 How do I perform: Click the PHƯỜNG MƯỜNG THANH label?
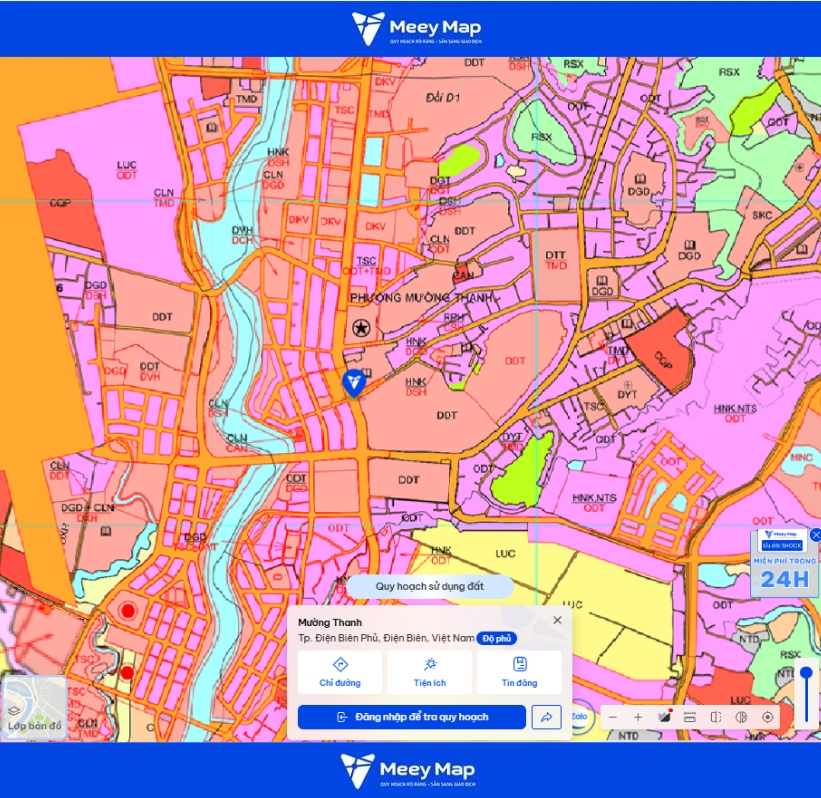pos(421,298)
